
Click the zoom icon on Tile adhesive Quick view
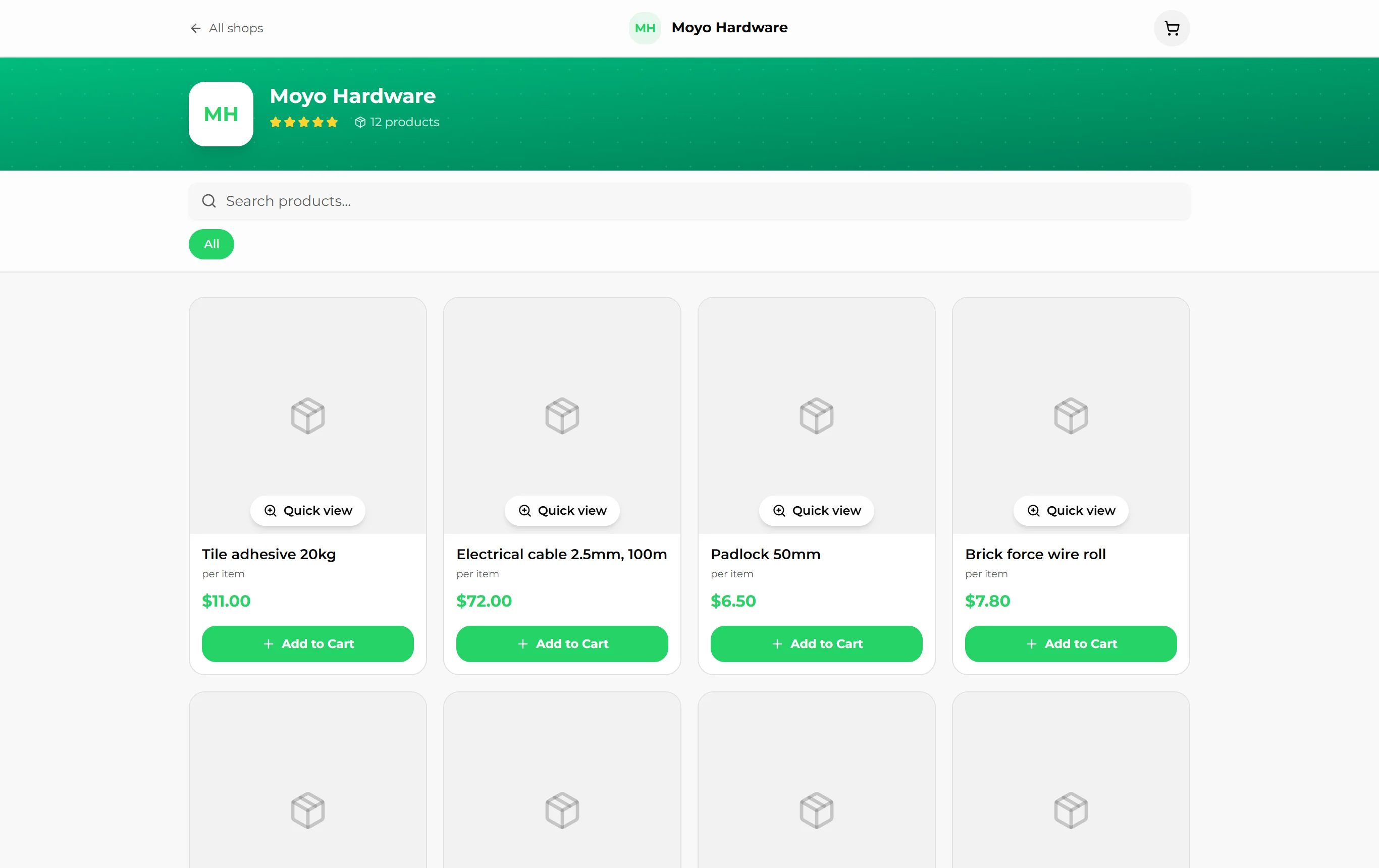pos(271,511)
